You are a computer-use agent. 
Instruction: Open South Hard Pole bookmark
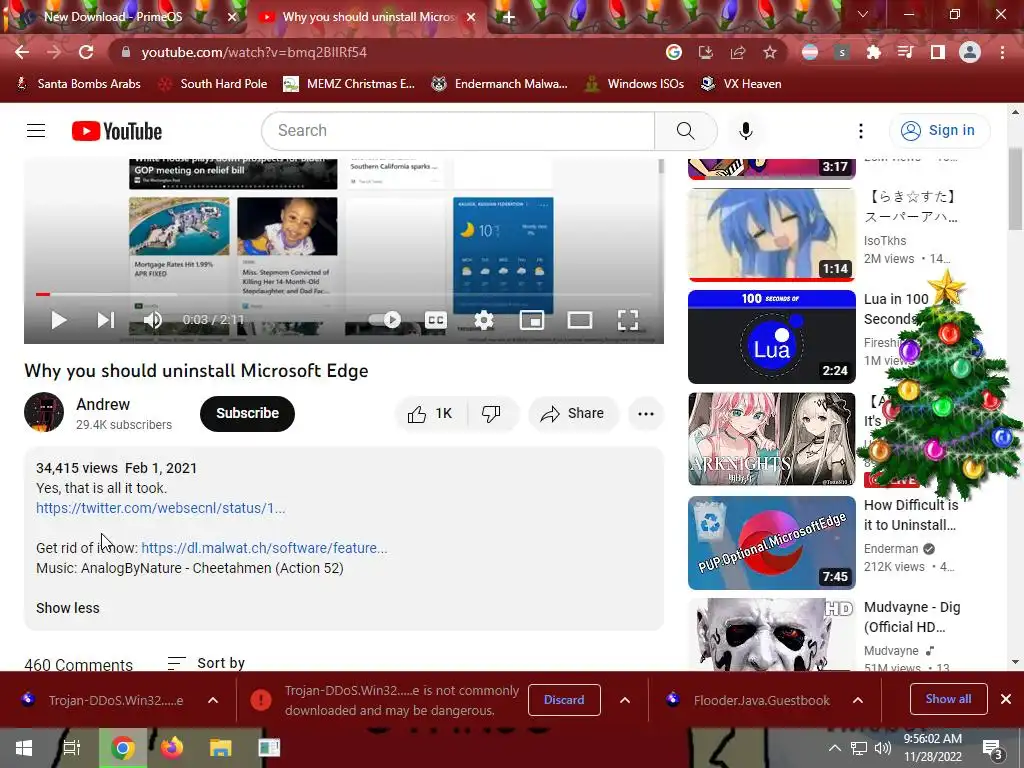coord(214,84)
